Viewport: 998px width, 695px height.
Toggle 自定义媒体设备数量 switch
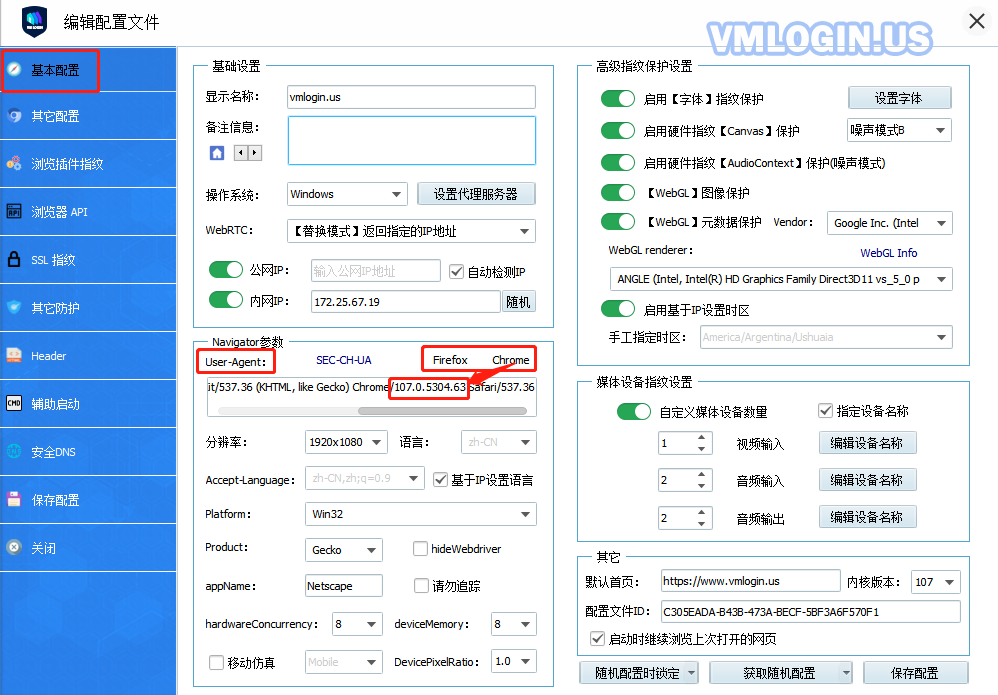coord(634,412)
